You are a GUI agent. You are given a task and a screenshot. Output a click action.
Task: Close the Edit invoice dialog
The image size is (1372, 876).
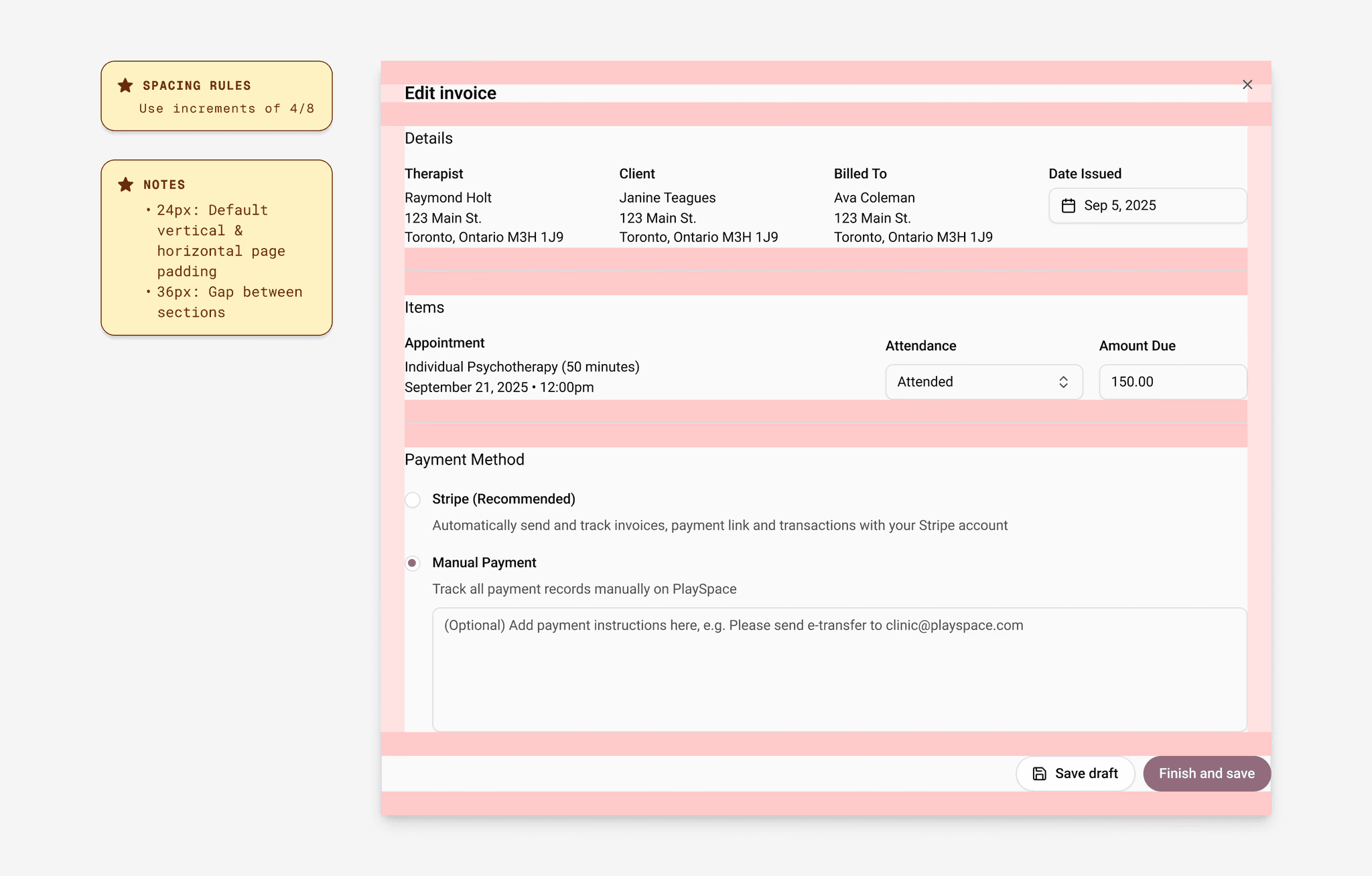[1247, 84]
